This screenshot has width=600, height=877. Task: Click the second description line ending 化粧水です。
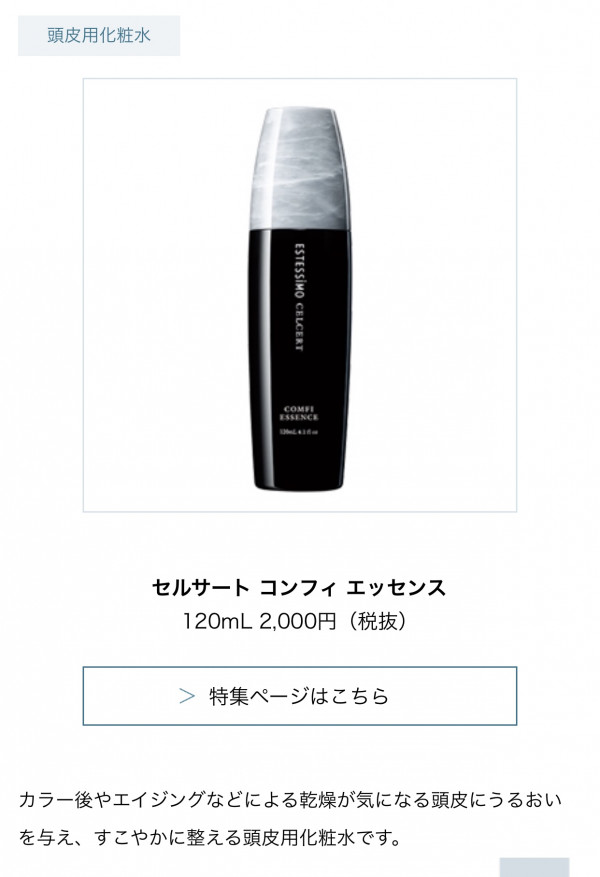click(x=210, y=837)
